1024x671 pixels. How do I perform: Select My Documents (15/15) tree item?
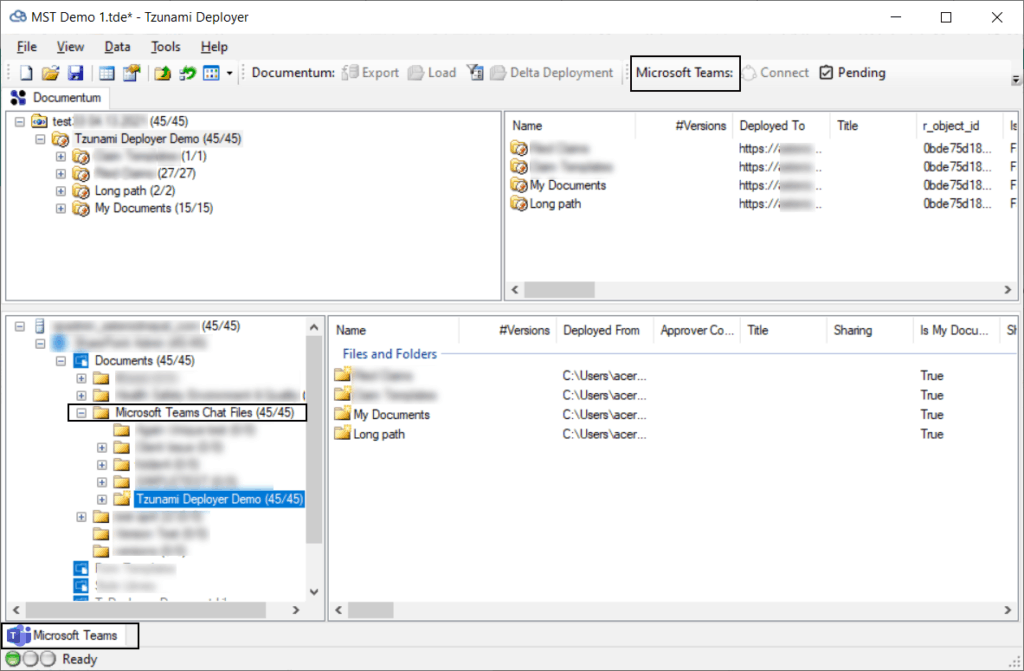(154, 208)
